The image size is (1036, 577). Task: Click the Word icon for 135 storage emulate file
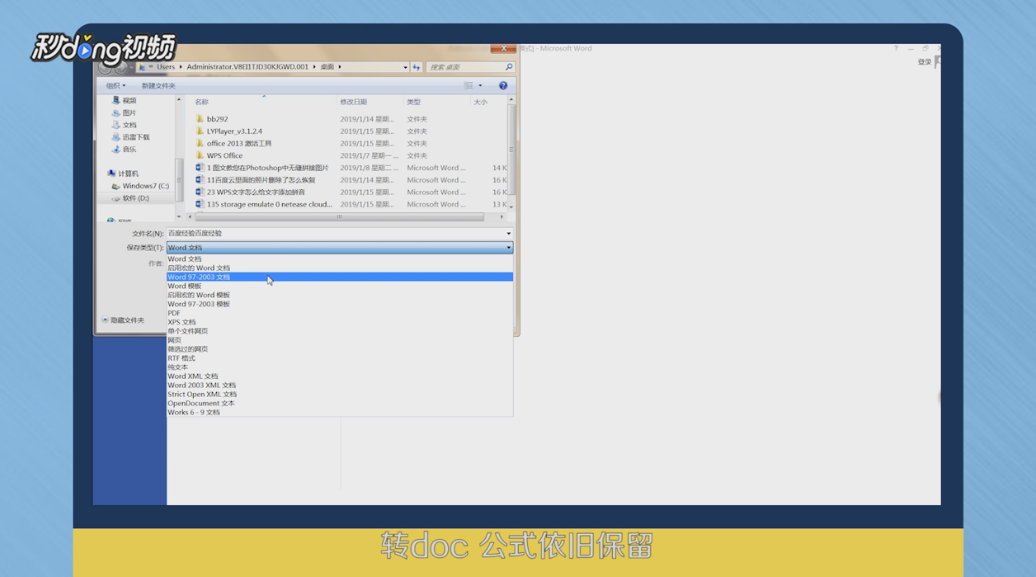click(x=200, y=204)
